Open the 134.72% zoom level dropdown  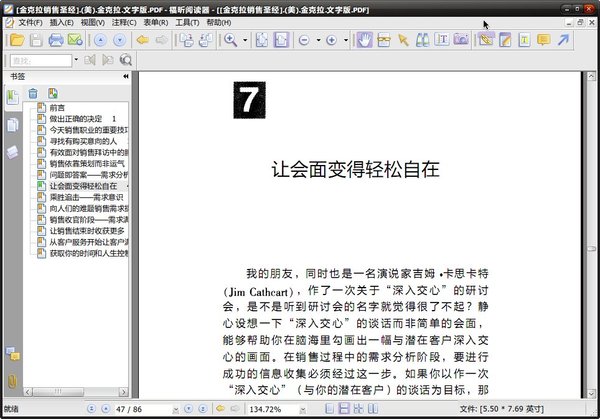[x=303, y=409]
